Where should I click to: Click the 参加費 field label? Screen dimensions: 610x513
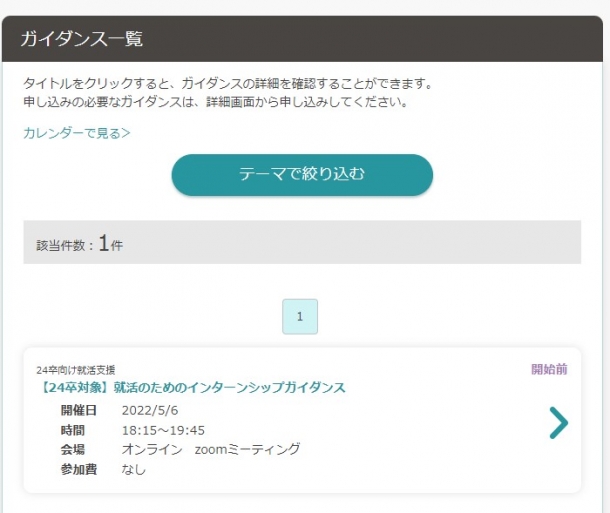pos(79,469)
